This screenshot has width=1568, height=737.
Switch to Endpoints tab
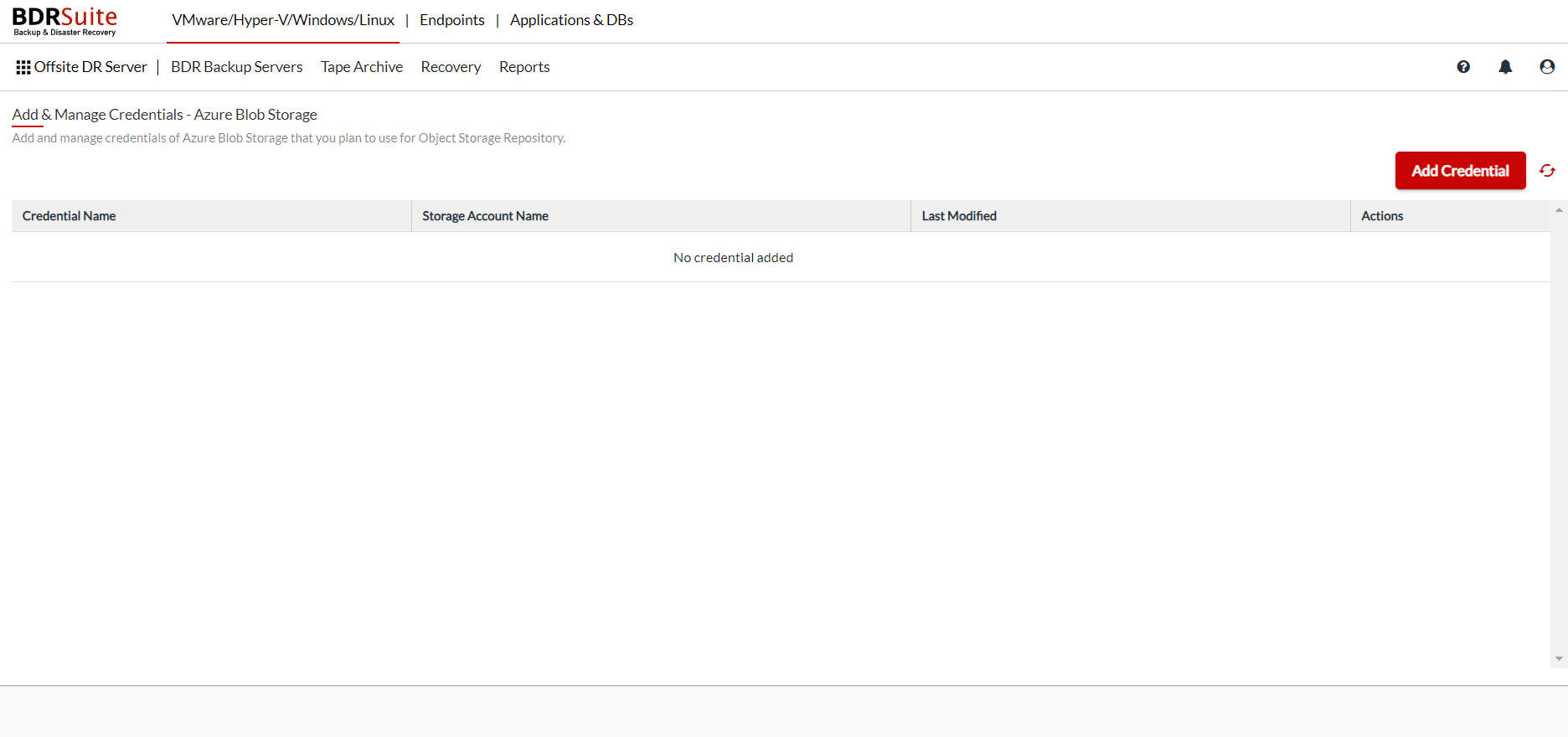[452, 20]
